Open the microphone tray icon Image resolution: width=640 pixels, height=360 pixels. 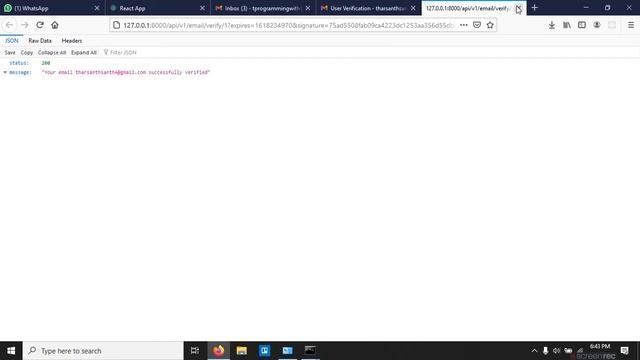[x=545, y=351]
